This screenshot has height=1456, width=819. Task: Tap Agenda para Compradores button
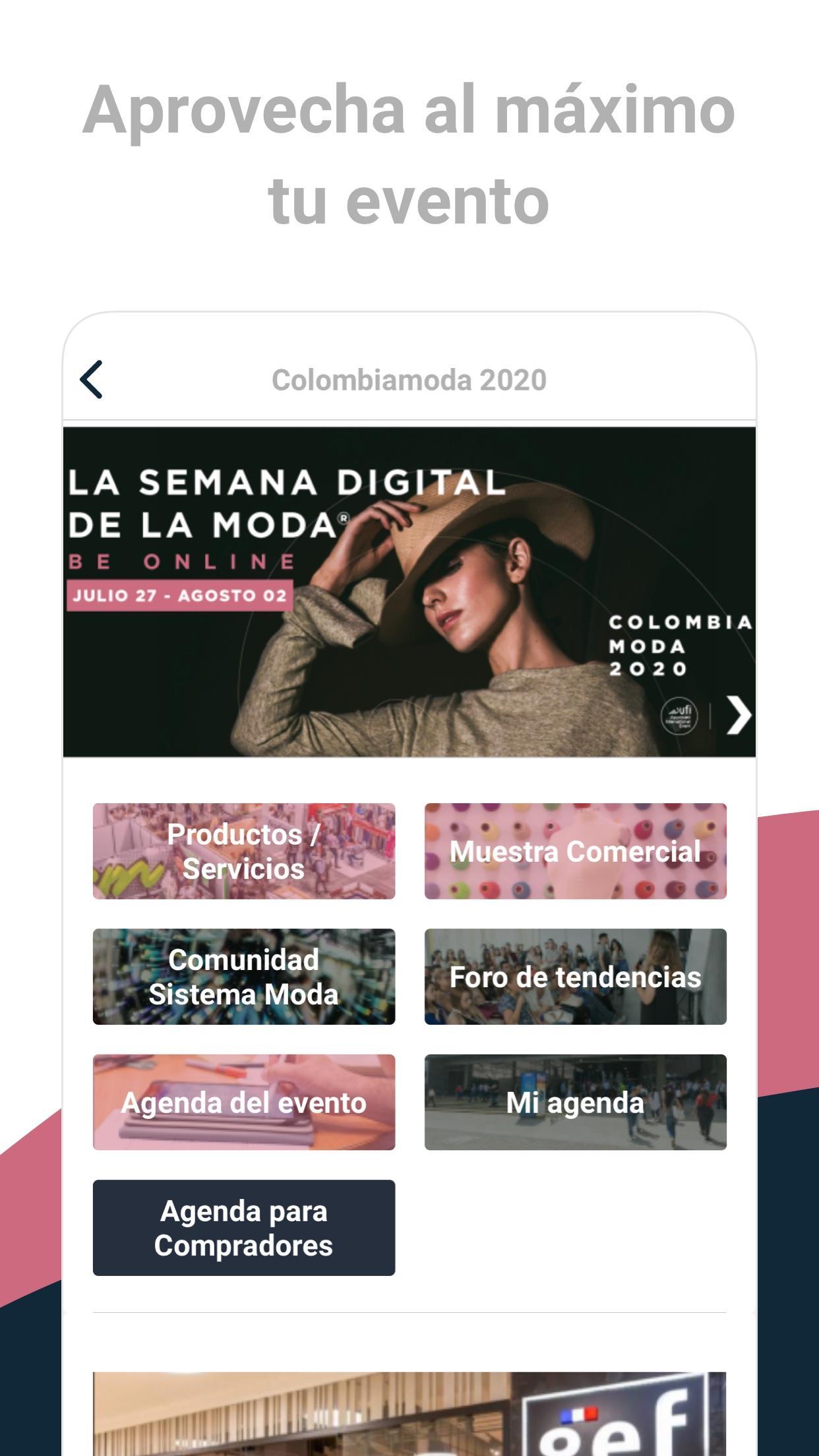point(244,1228)
